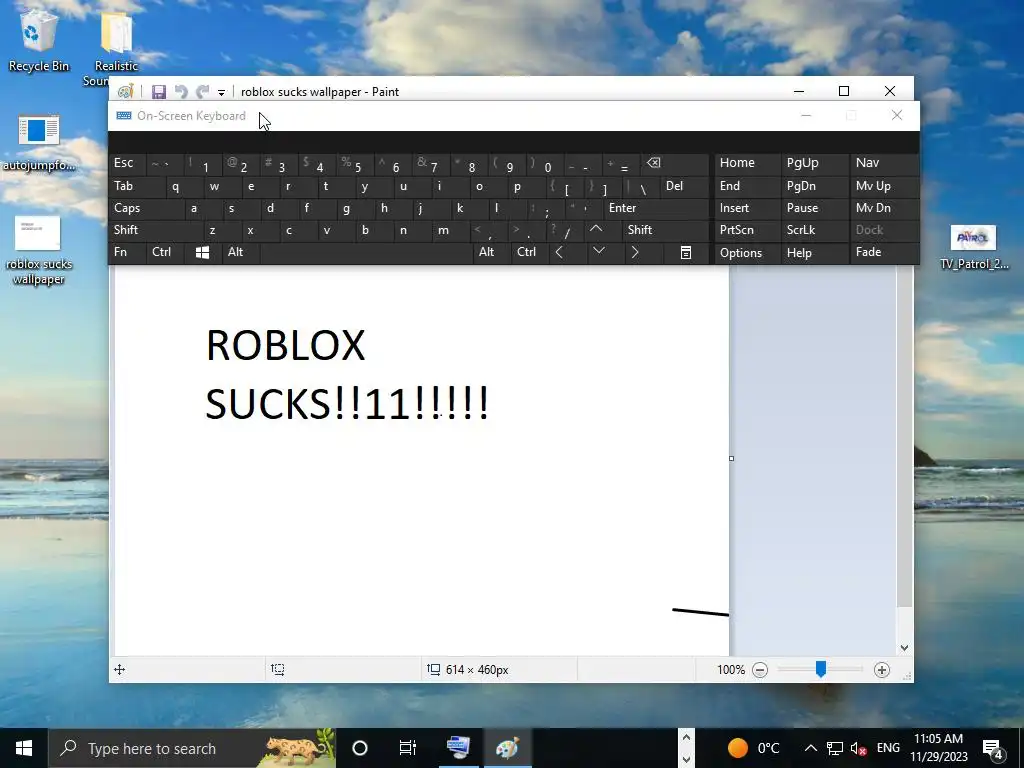Tap the context menu key on keyboard

point(686,253)
